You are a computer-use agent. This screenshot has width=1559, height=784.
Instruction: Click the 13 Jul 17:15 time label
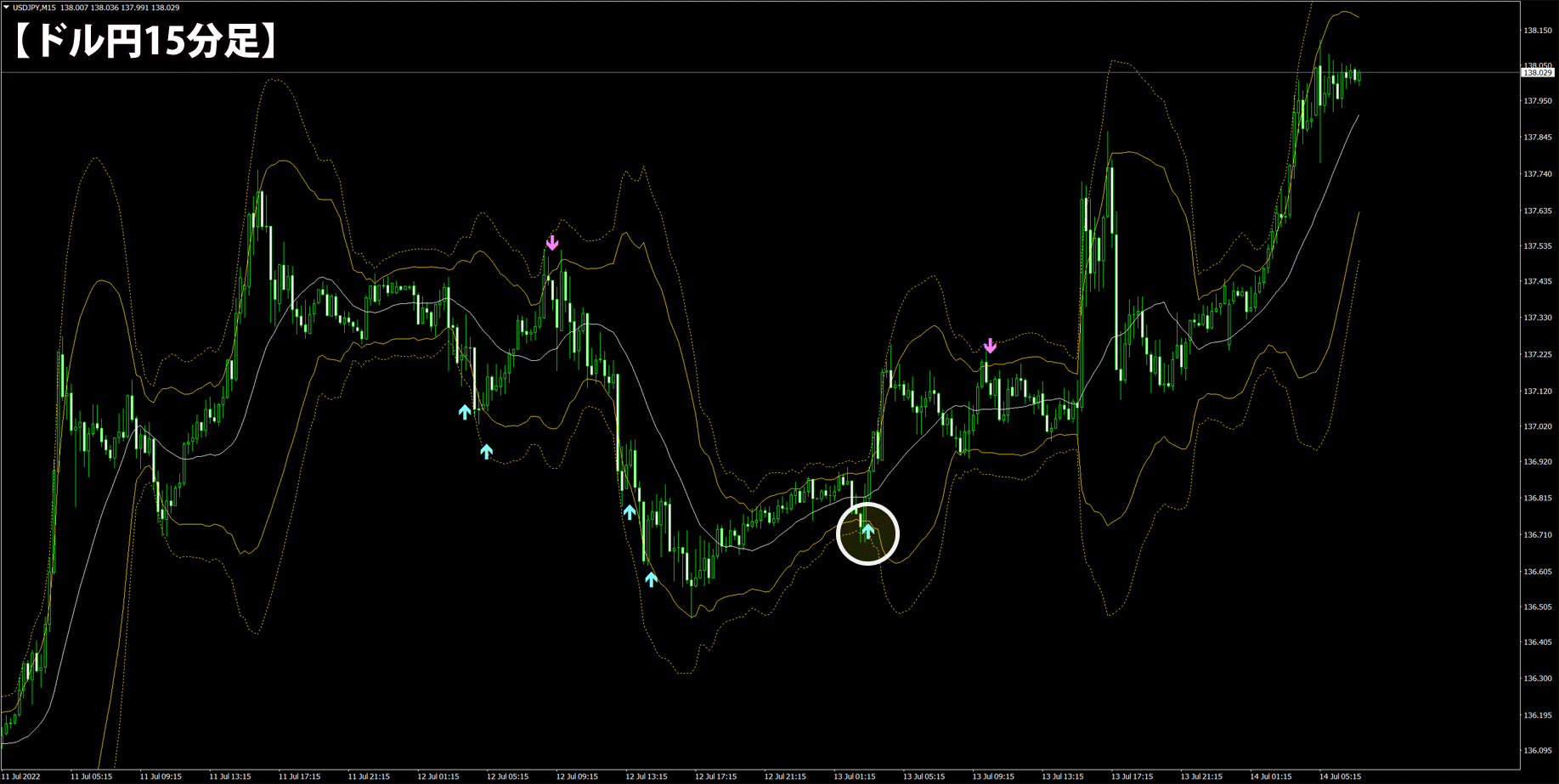coord(1133,776)
